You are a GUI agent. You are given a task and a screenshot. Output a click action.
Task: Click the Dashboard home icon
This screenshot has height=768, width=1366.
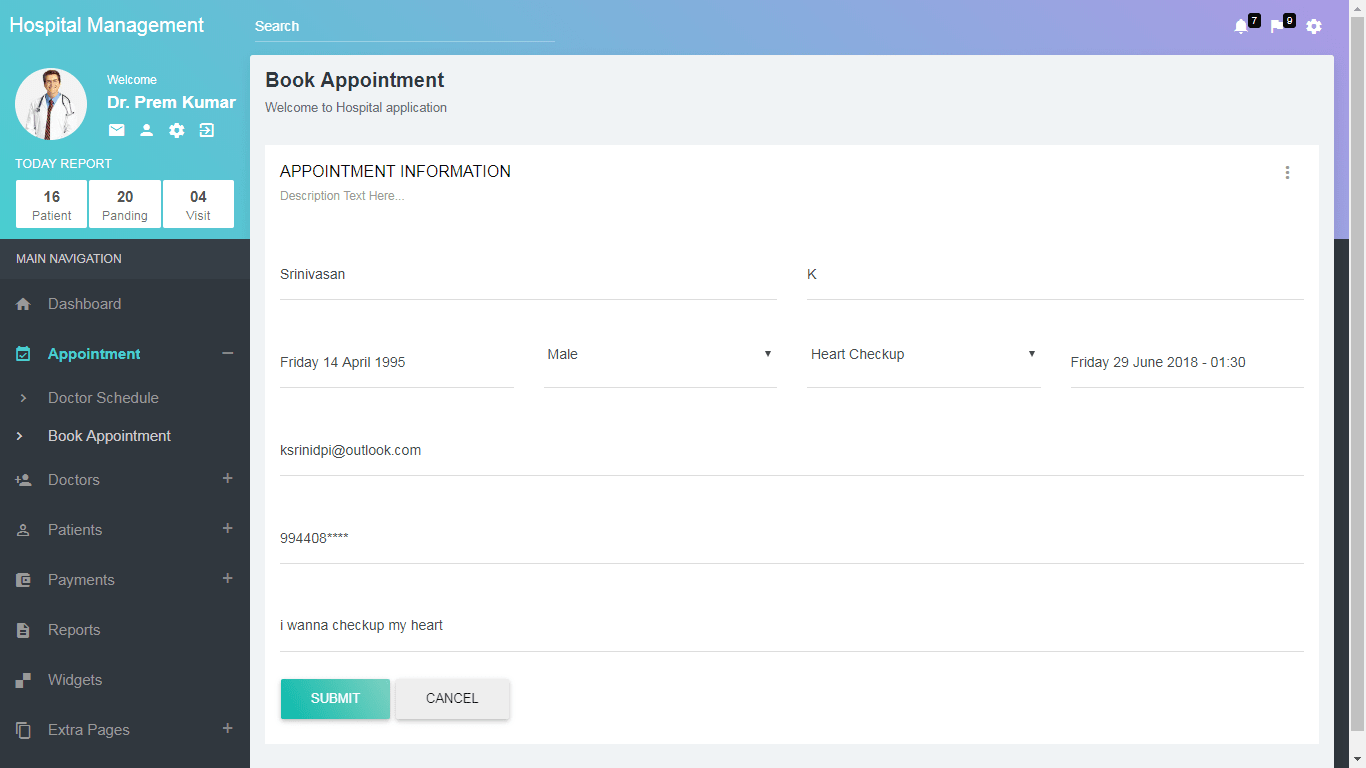point(24,304)
